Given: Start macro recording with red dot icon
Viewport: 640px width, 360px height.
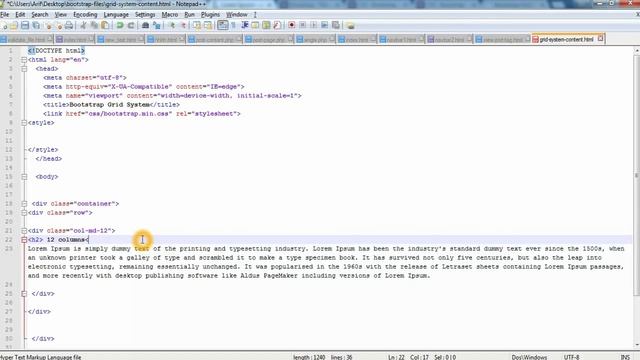Looking at the screenshot, I should tap(291, 26).
